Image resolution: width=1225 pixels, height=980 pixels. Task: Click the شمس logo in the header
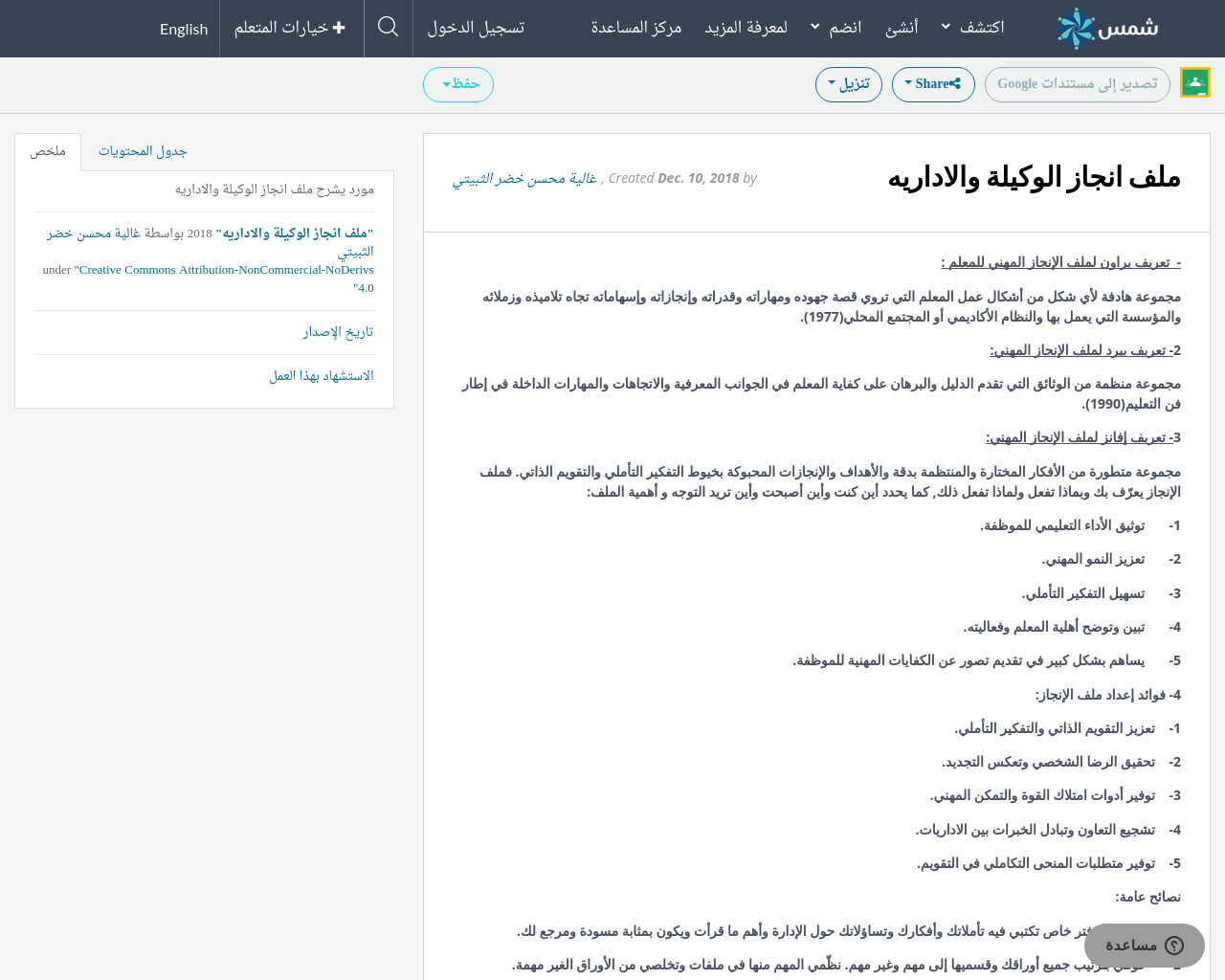point(1107,28)
